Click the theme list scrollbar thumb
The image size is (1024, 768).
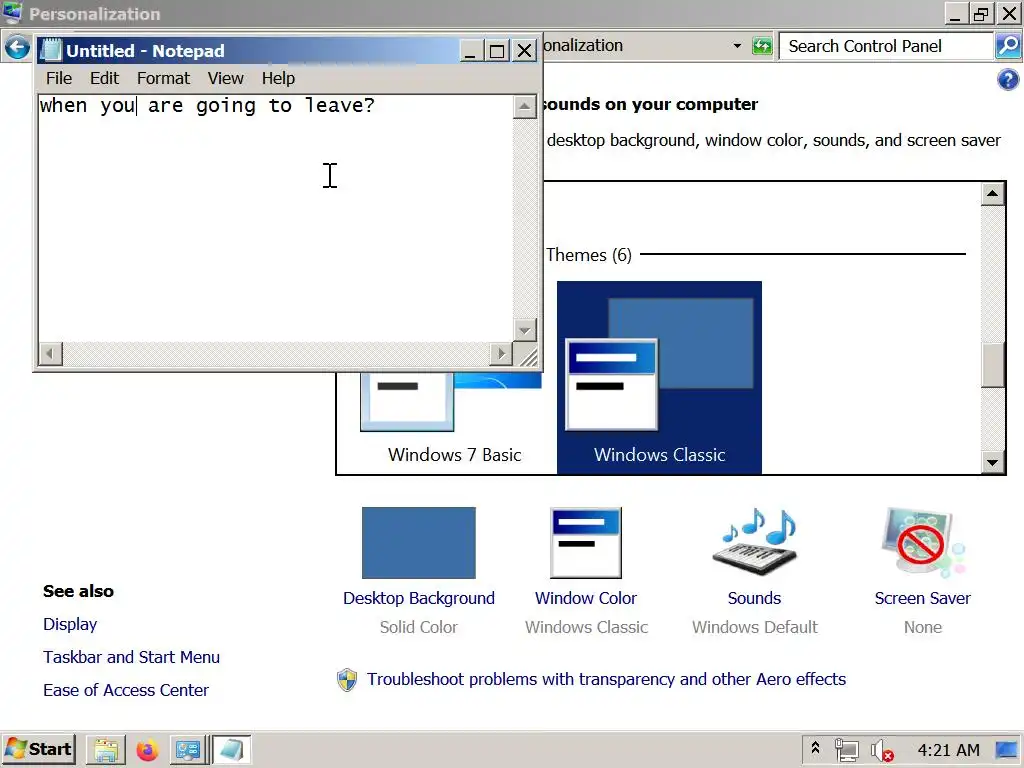click(993, 365)
